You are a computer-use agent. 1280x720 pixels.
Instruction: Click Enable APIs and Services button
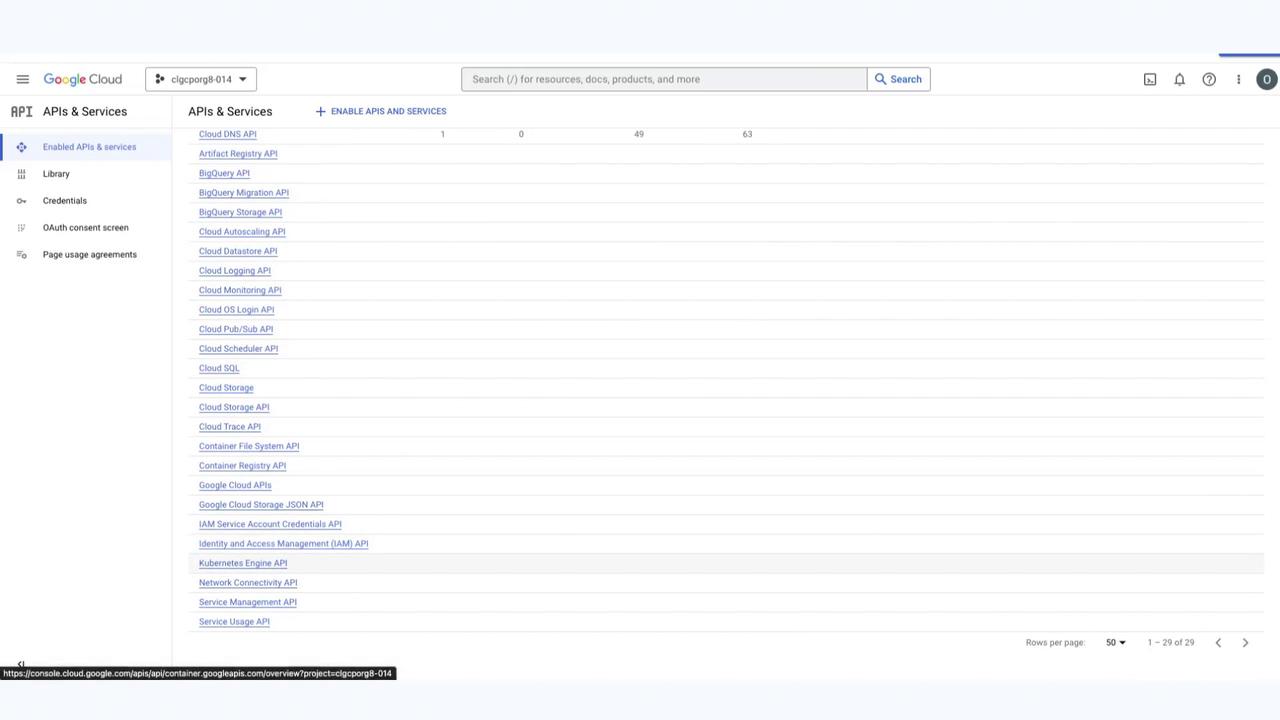(381, 111)
